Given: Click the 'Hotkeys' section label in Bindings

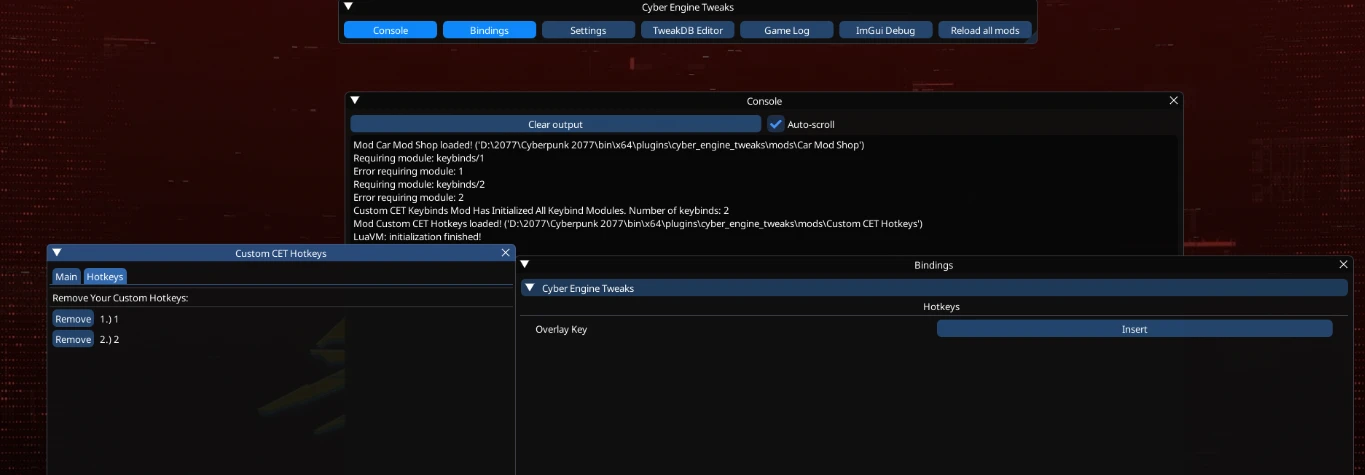Looking at the screenshot, I should point(941,307).
